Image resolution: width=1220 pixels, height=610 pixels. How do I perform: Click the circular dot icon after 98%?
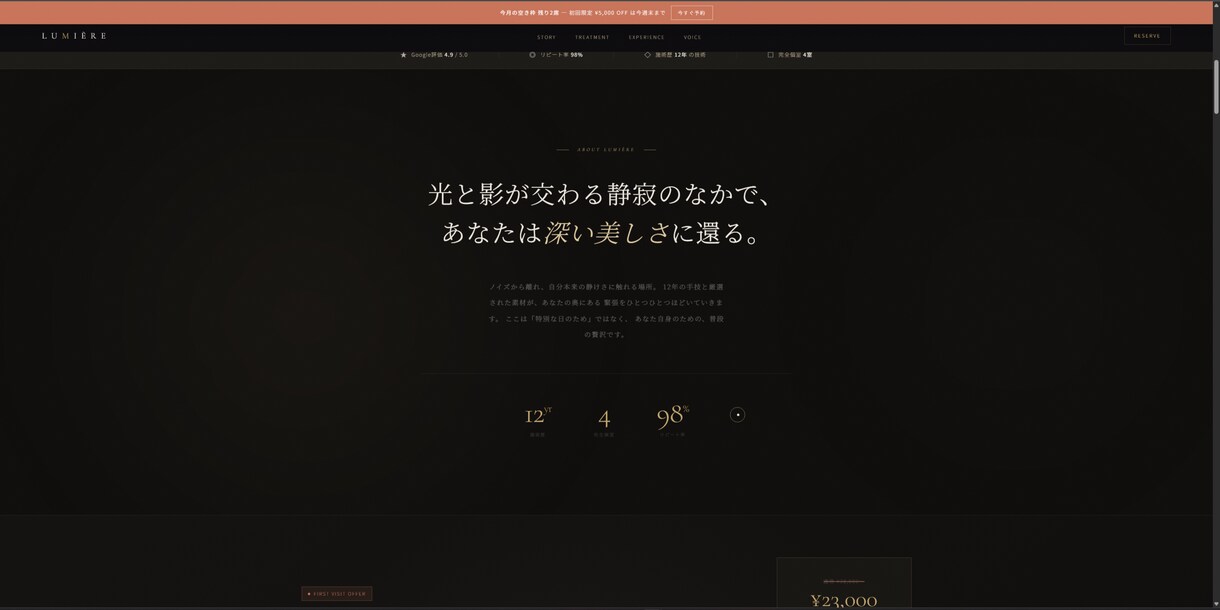pyautogui.click(x=737, y=415)
